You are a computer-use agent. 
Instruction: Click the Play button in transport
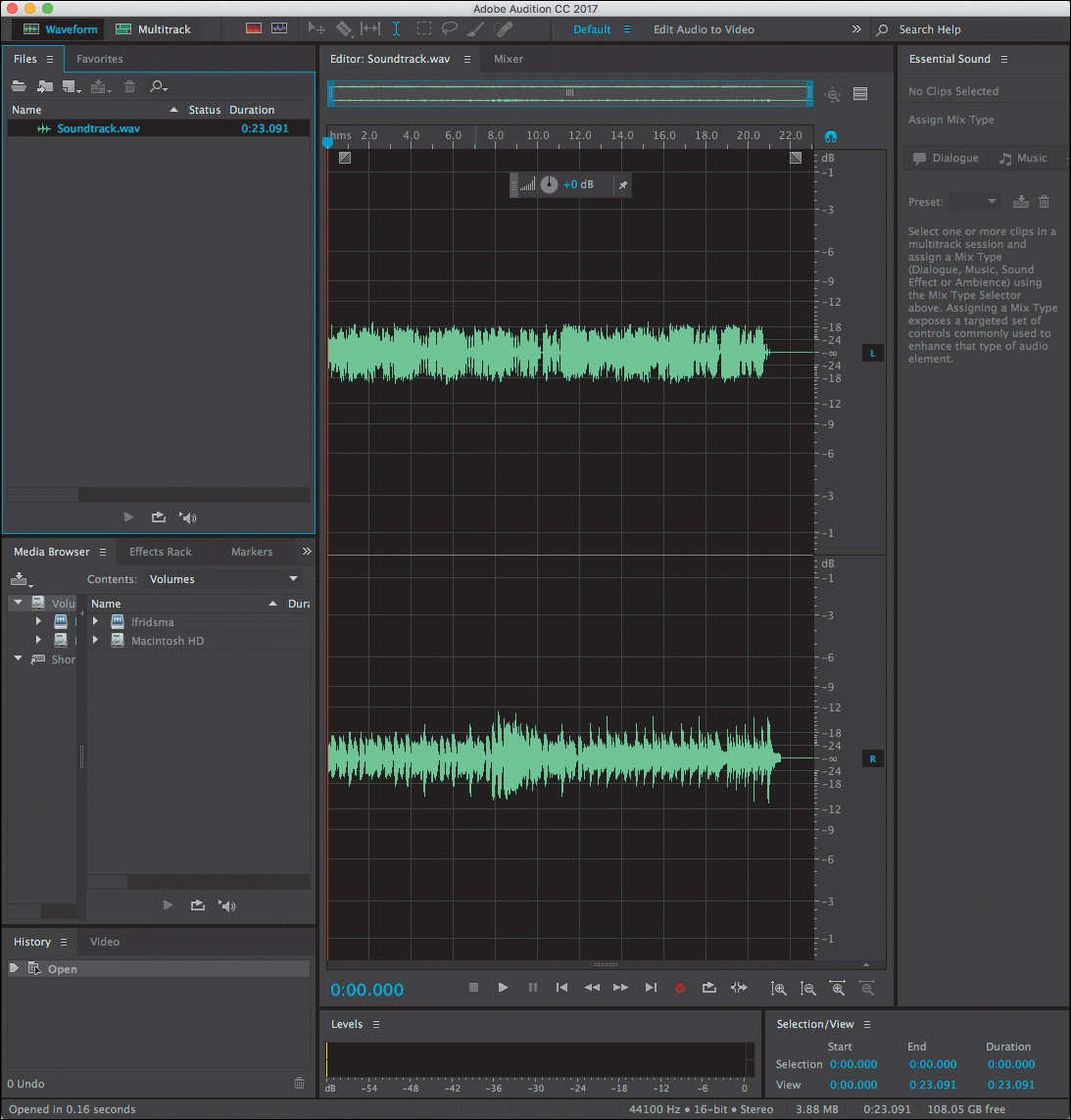[503, 988]
